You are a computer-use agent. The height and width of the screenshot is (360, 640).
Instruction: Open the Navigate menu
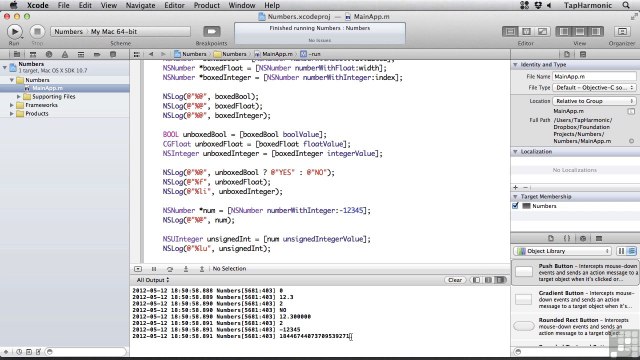click(140, 5)
